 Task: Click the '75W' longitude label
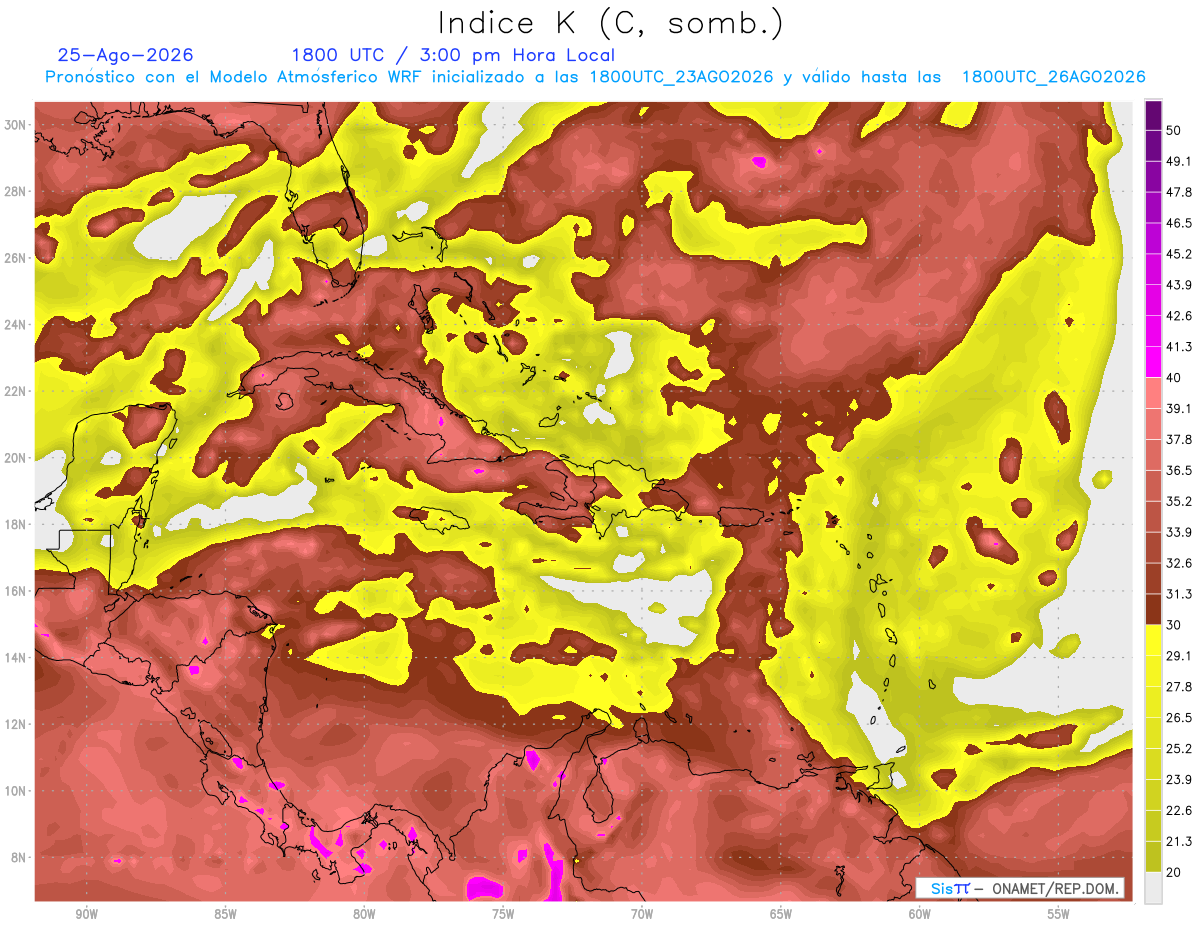coord(503,915)
